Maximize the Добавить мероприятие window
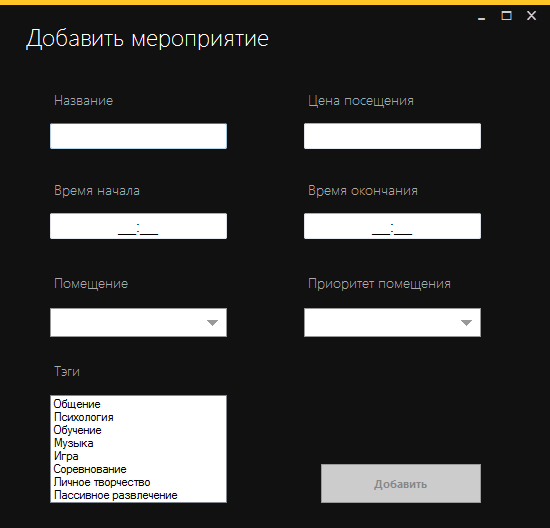Image resolution: width=550 pixels, height=528 pixels. coord(507,16)
